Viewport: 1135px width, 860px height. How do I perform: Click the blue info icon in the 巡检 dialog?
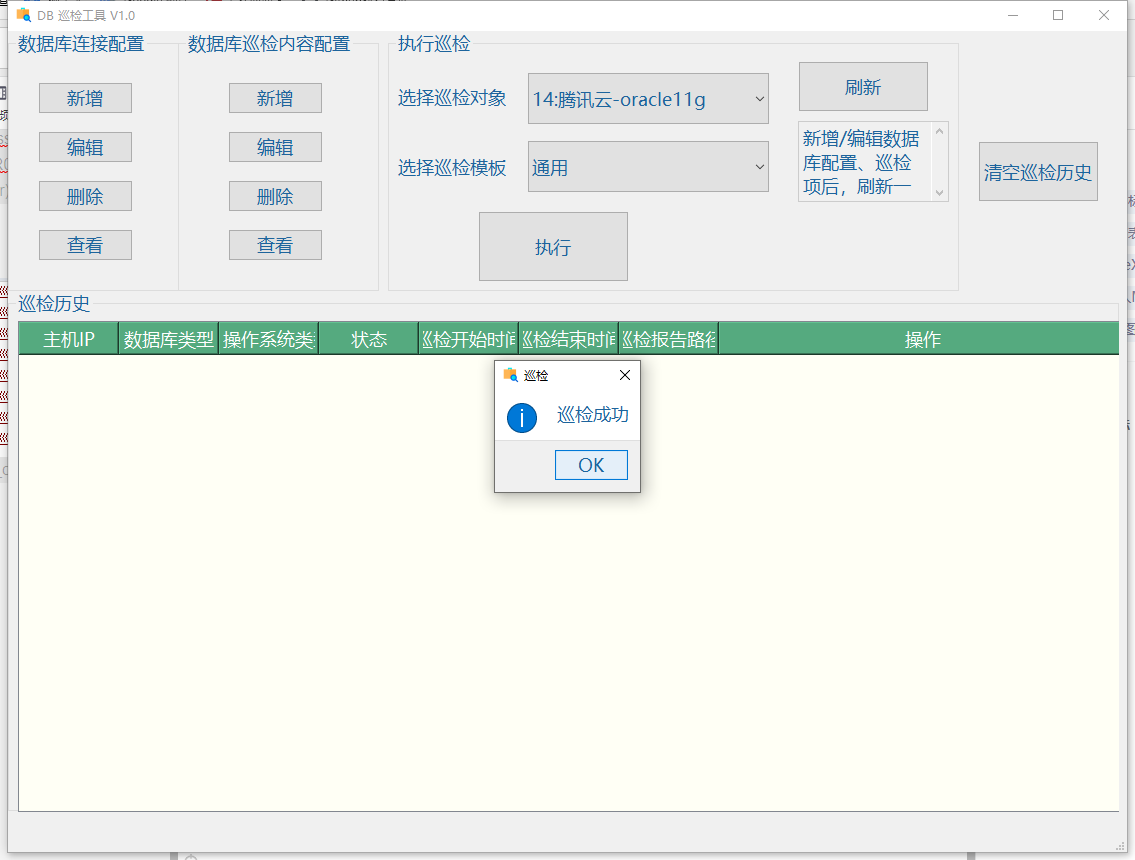click(x=521, y=417)
